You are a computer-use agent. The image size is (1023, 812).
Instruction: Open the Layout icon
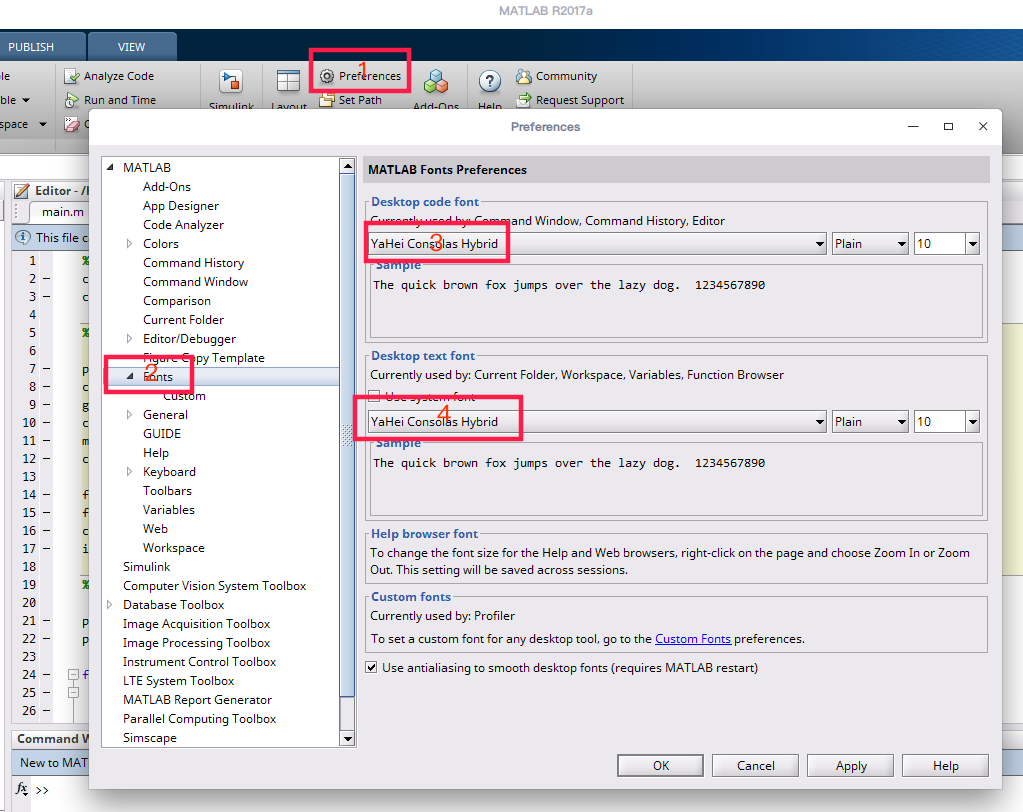tap(288, 82)
